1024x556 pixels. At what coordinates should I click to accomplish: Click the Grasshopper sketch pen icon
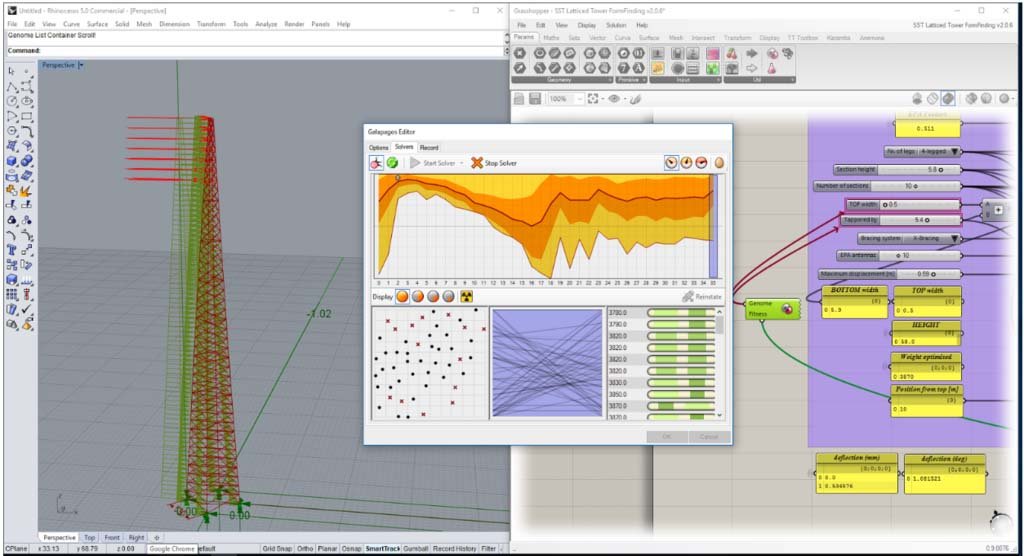[x=637, y=99]
